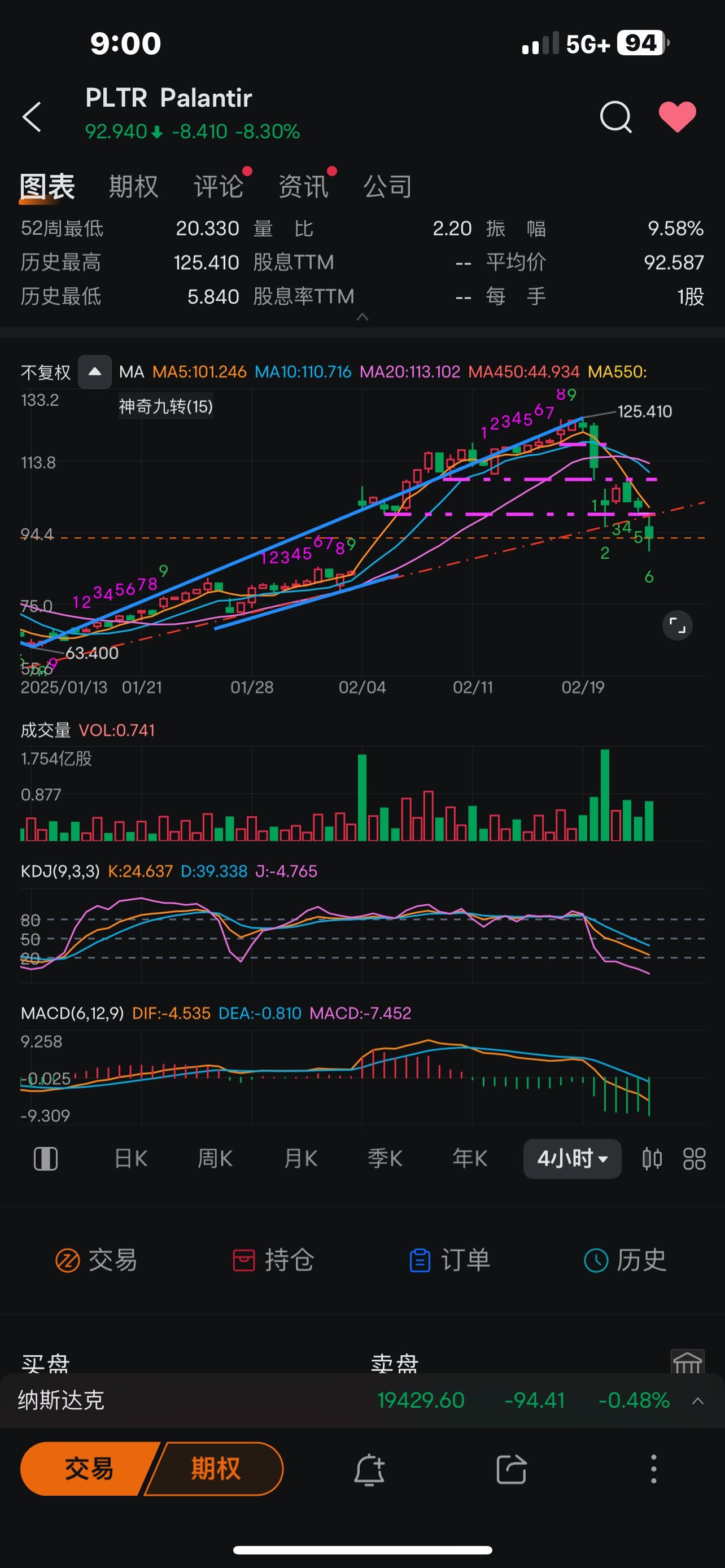
Task: Tap the 纳斯达克 index value 19429.60
Action: point(421,1400)
